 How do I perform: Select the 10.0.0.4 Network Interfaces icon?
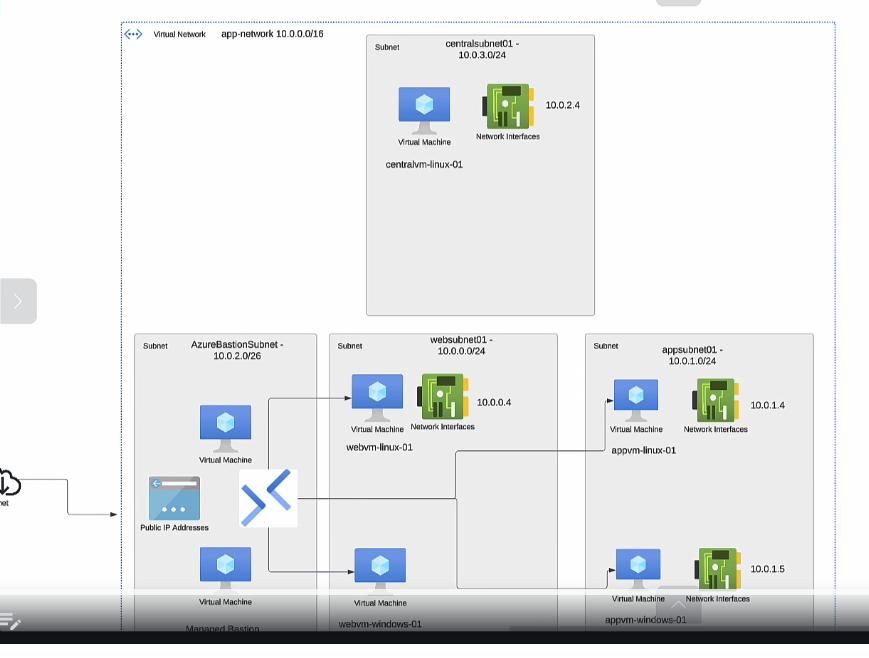pos(442,397)
